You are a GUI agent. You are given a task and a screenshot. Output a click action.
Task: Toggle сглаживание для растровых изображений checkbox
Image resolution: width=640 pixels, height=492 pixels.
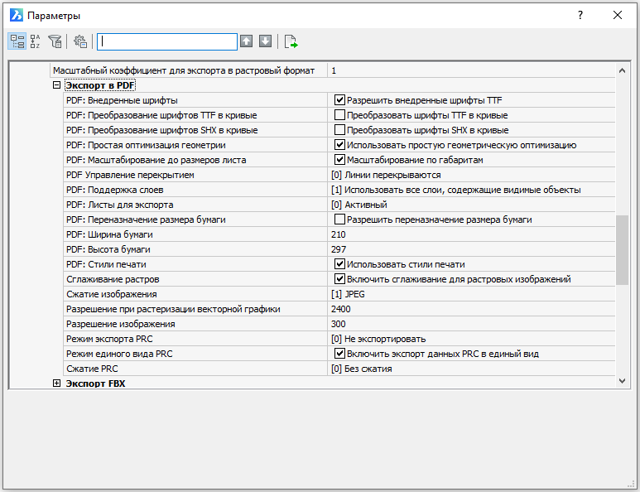click(x=340, y=279)
